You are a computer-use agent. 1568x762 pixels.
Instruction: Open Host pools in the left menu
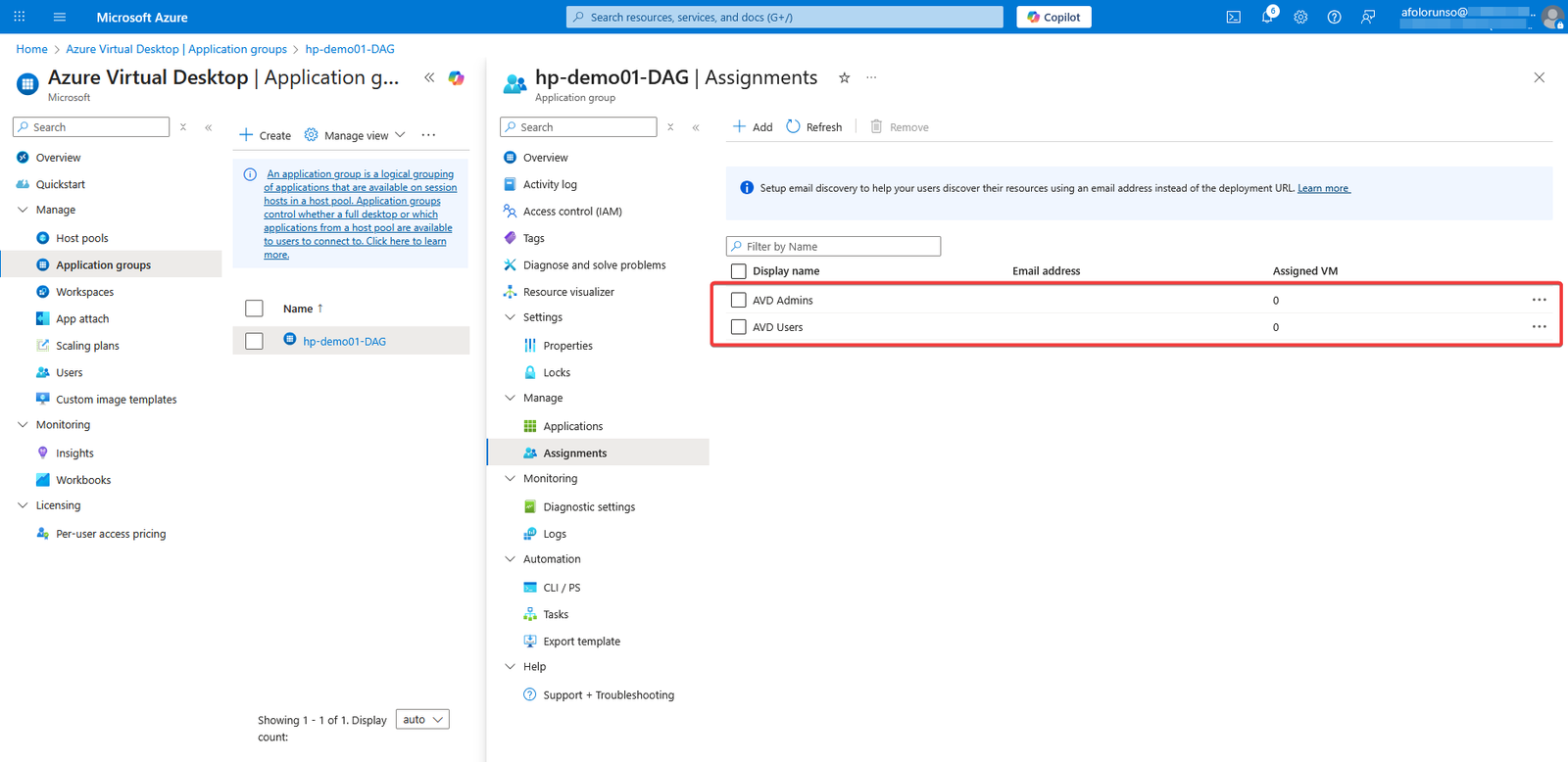coord(81,238)
